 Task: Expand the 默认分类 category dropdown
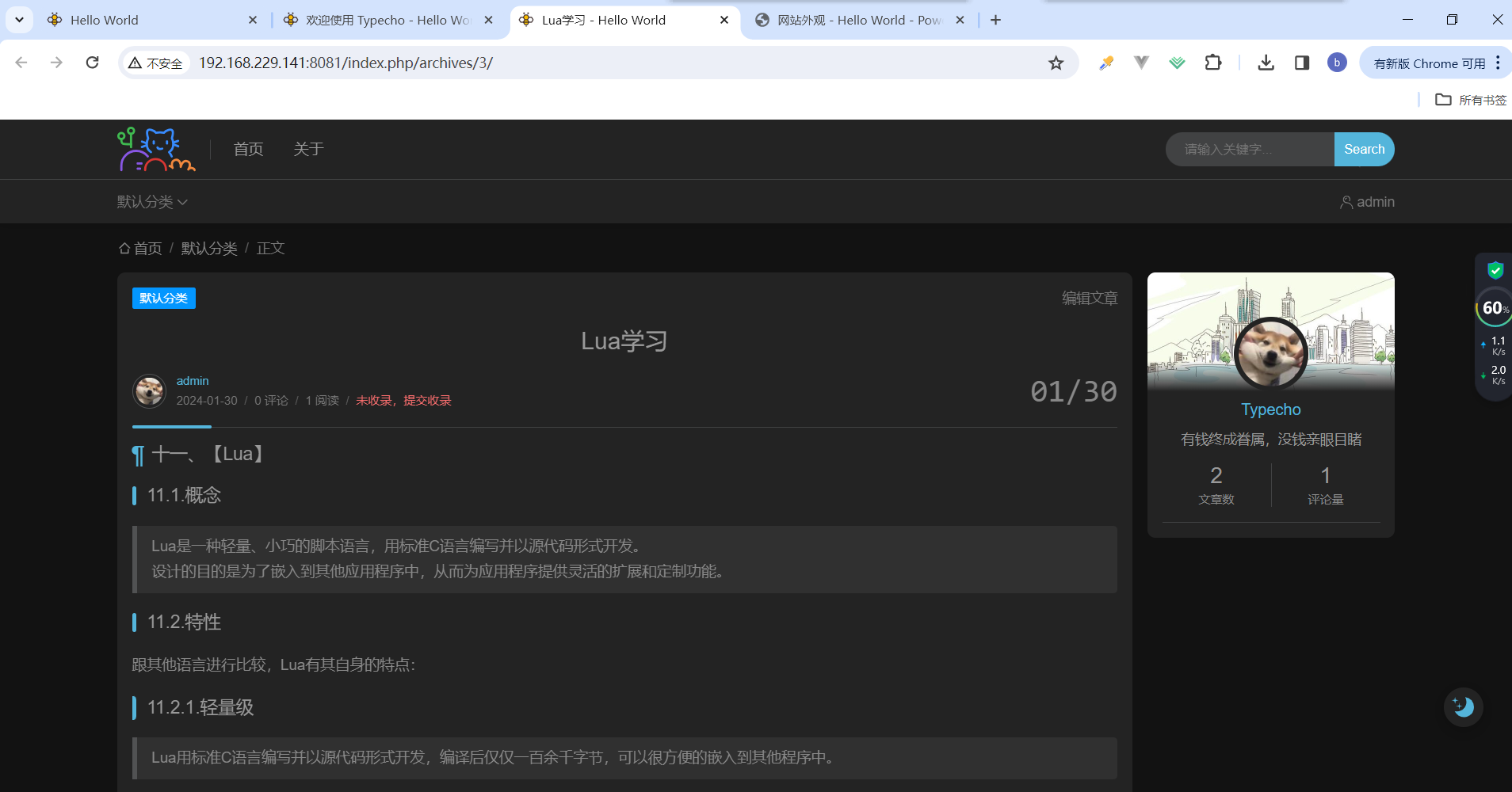click(152, 202)
